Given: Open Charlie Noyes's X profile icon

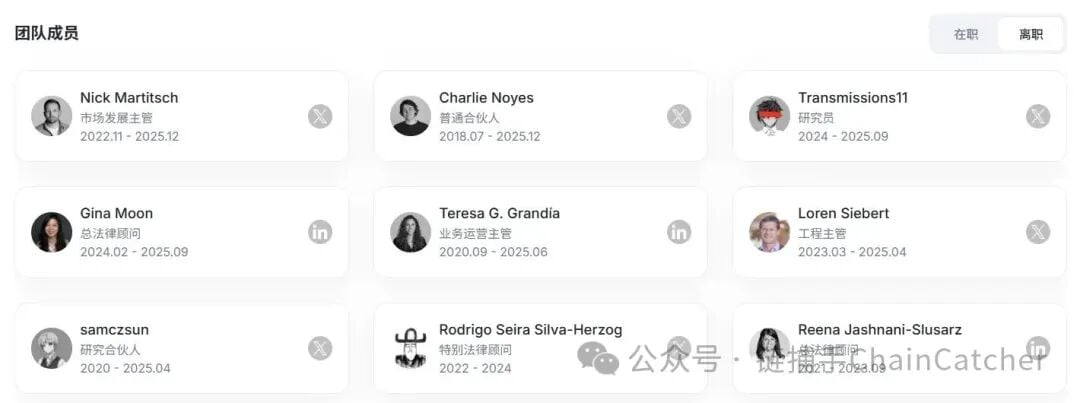Looking at the screenshot, I should click(679, 116).
